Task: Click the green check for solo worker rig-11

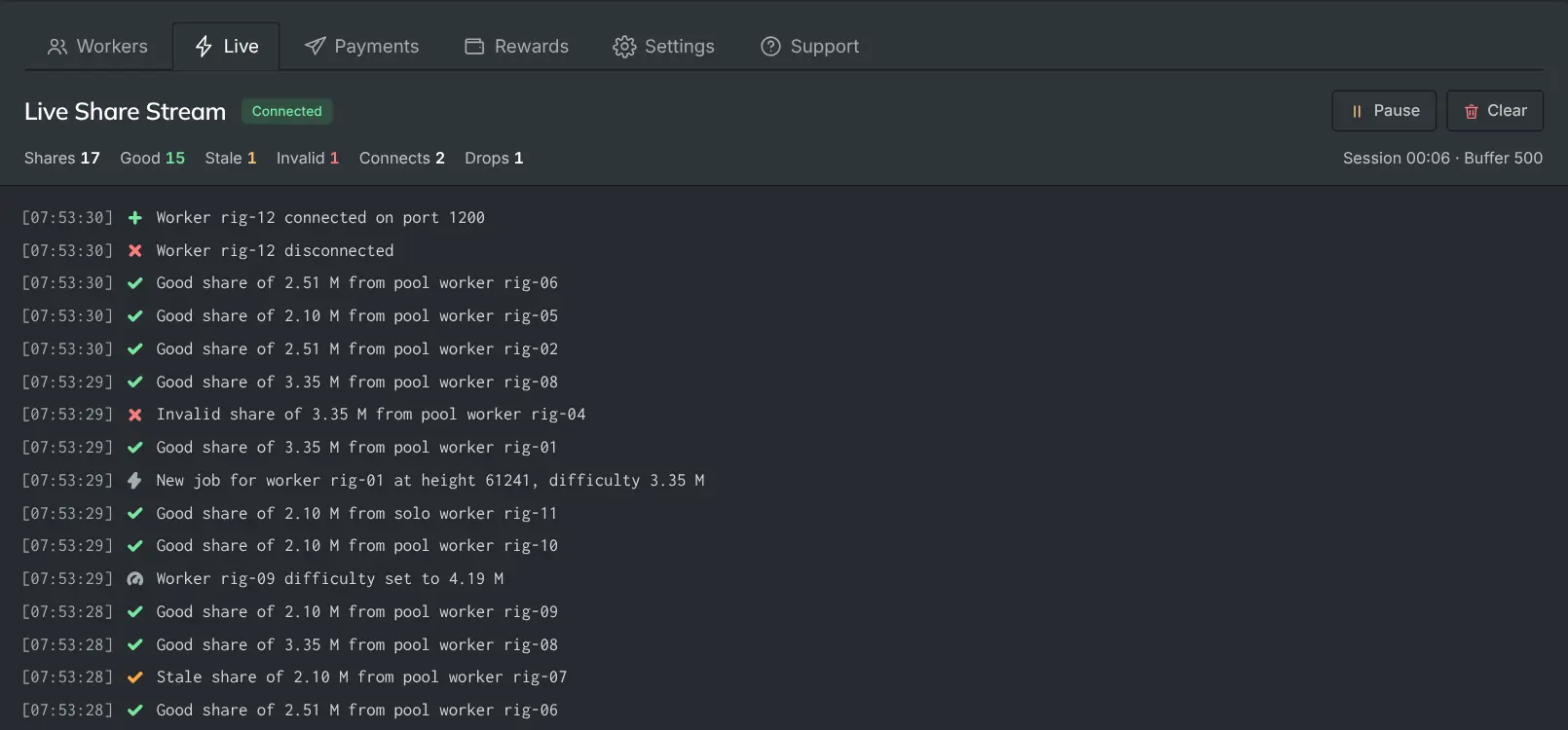Action: 135,514
